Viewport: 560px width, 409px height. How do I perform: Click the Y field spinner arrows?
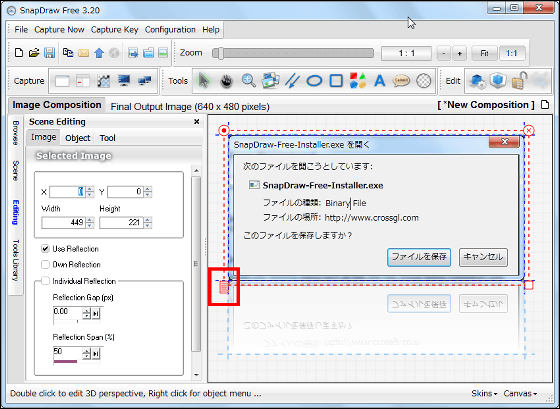click(148, 192)
